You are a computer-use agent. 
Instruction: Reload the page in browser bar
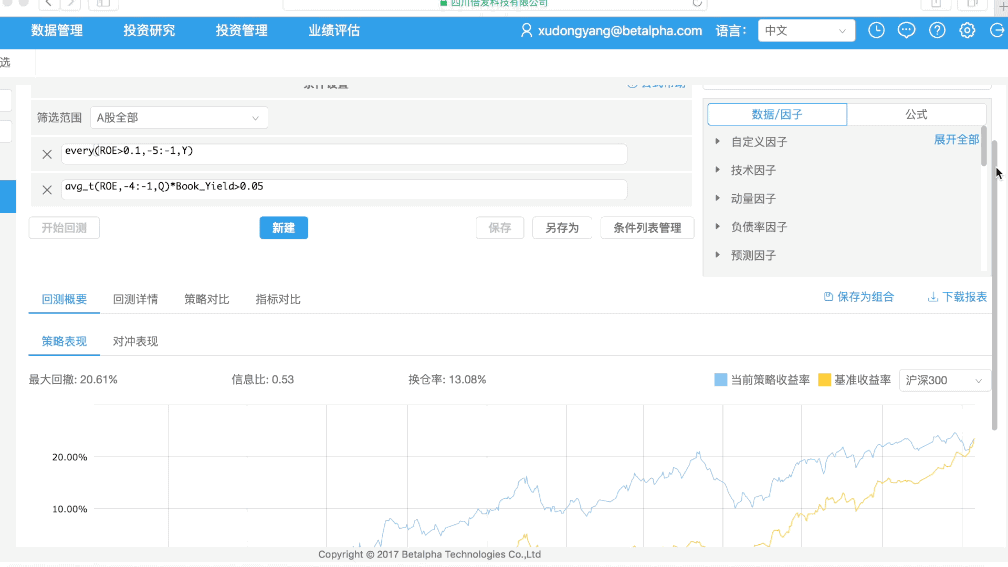click(x=697, y=3)
